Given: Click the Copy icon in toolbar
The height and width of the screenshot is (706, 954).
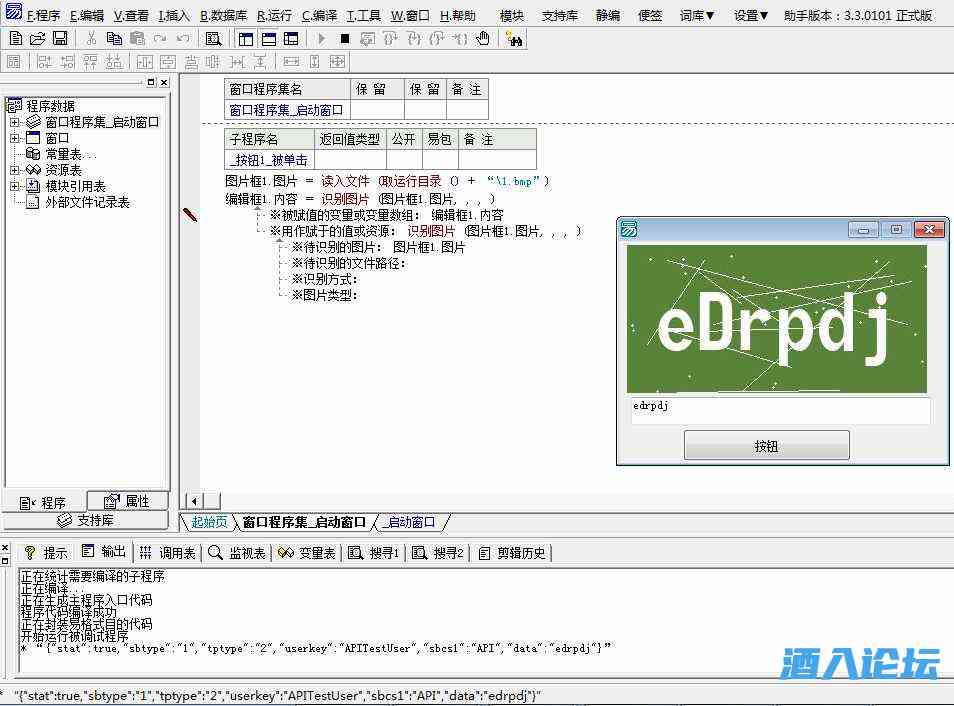Looking at the screenshot, I should (x=114, y=39).
